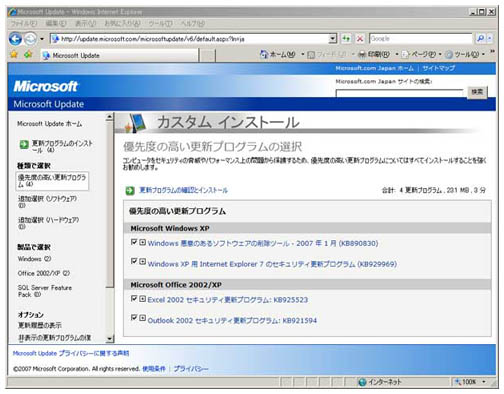Open the Tools (ツール) menu in menu bar

160,24
